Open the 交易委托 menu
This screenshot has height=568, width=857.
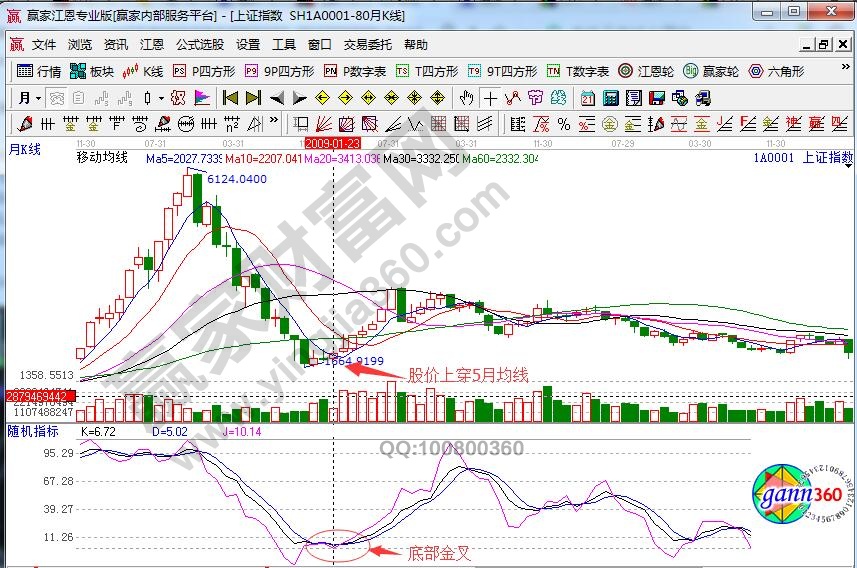[x=369, y=45]
